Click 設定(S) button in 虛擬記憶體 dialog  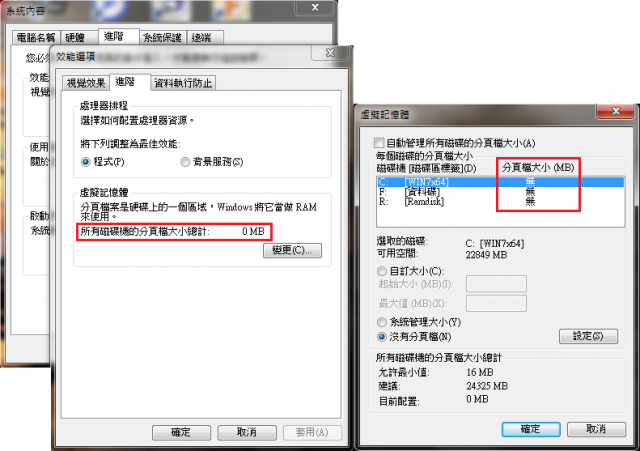[588, 336]
